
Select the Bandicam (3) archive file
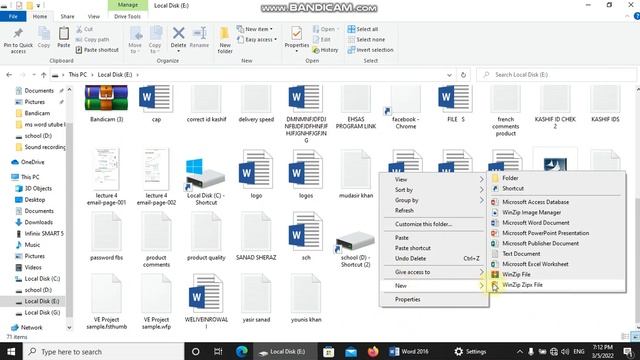click(x=107, y=104)
